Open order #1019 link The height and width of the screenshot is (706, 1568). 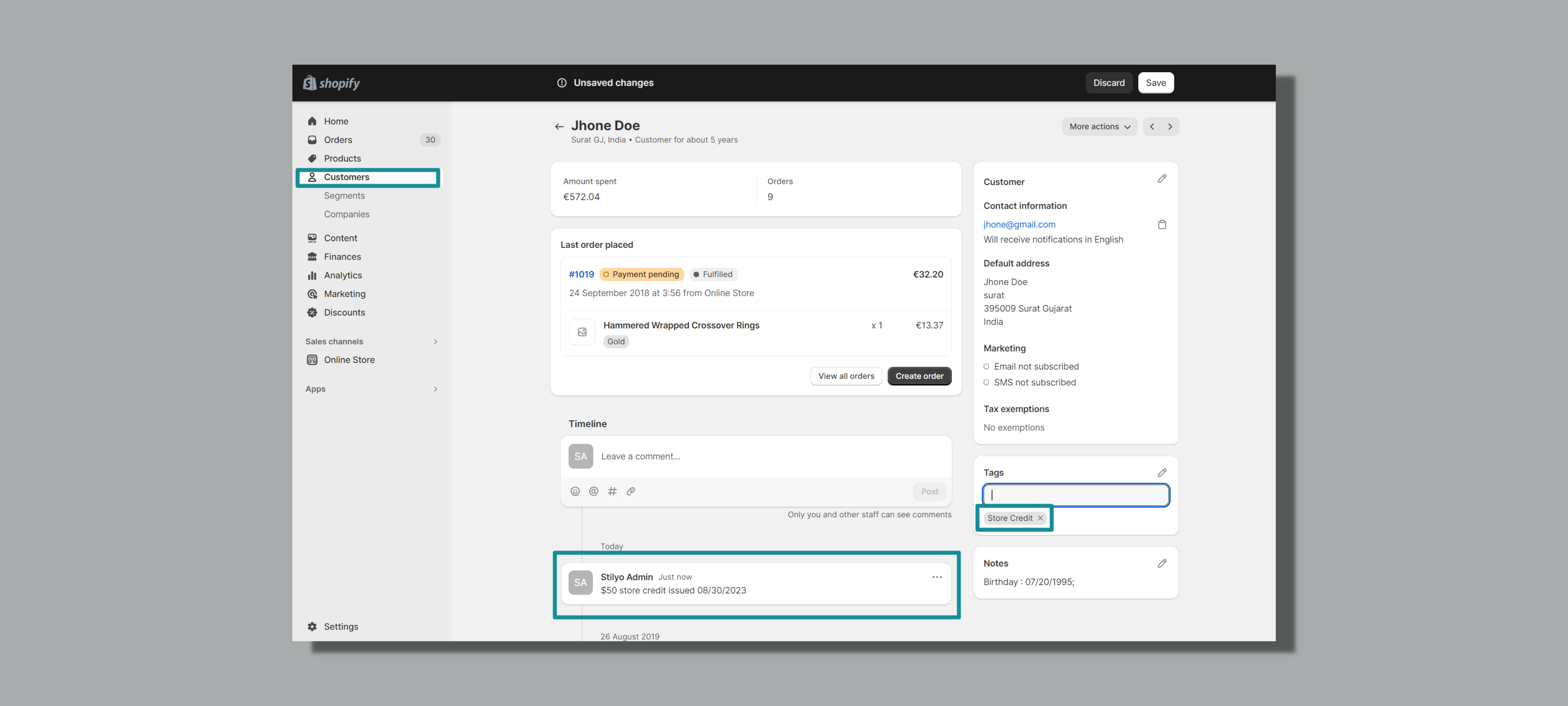(x=581, y=274)
